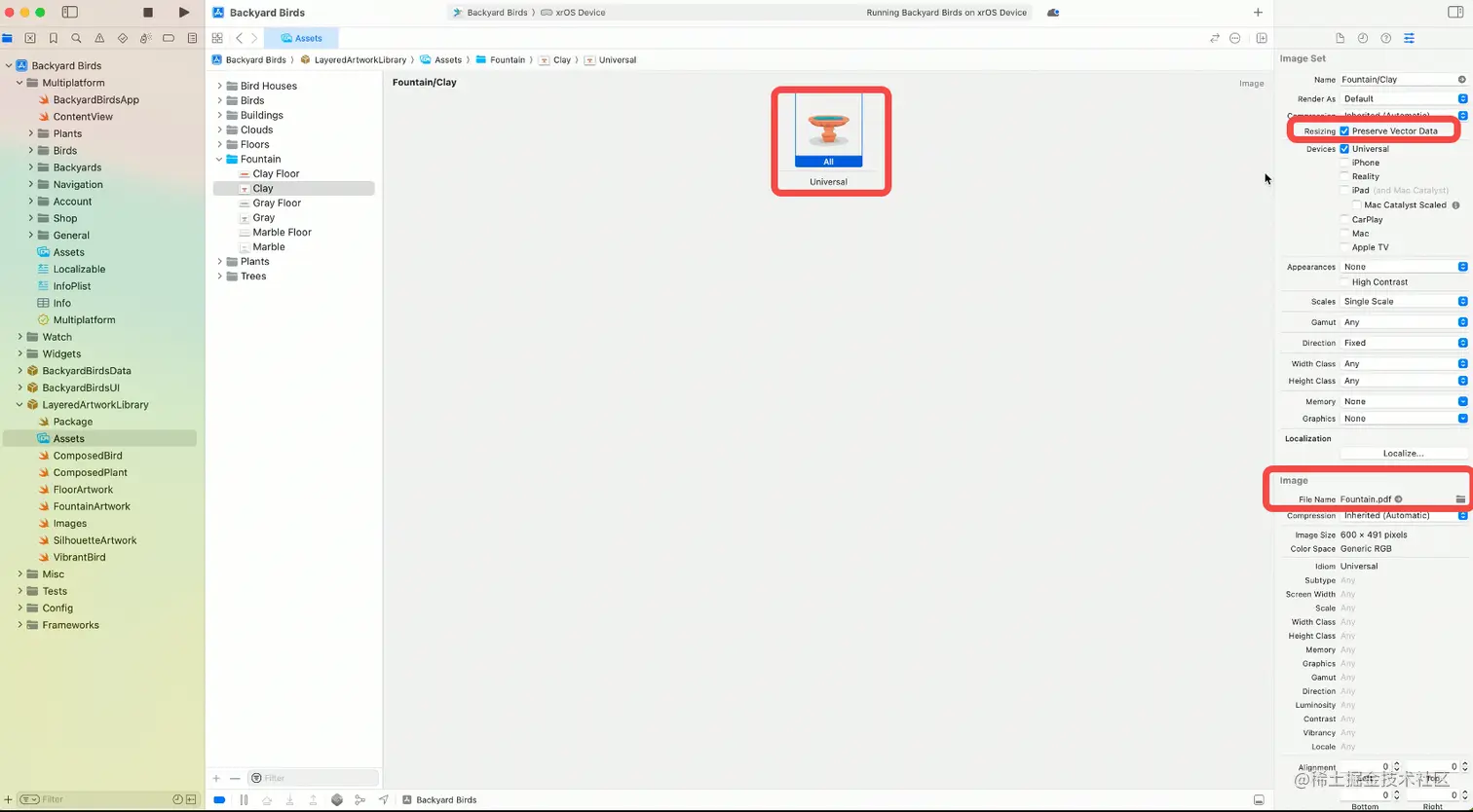Open the Debug Memory Graph icon
The image size is (1473, 812).
tap(360, 799)
